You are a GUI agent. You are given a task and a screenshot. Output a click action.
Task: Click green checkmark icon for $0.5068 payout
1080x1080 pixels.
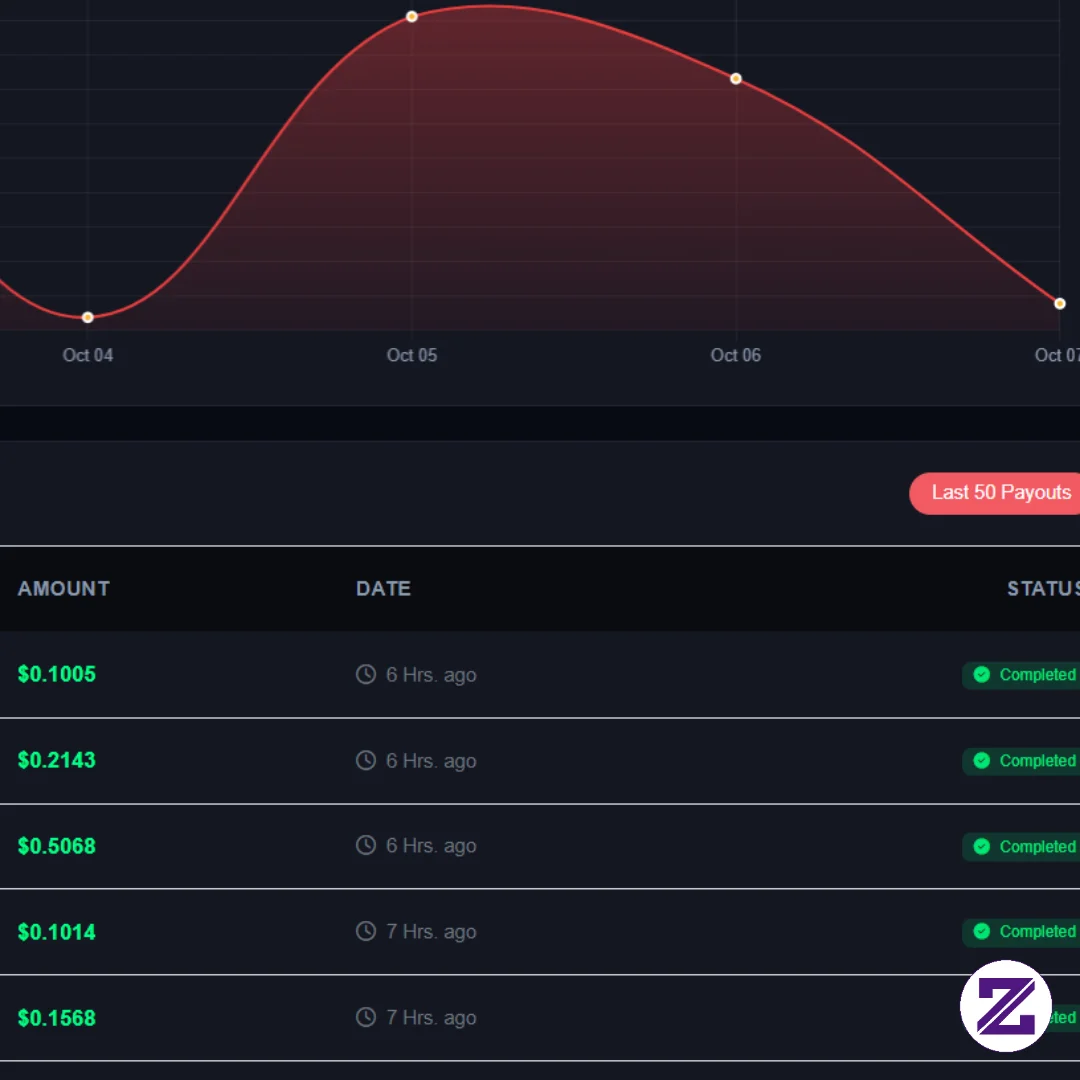[982, 847]
